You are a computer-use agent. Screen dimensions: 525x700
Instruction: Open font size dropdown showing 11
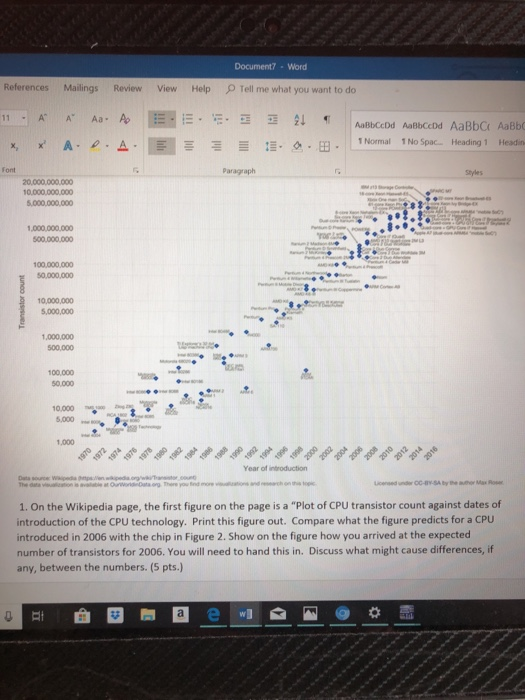[x=24, y=118]
